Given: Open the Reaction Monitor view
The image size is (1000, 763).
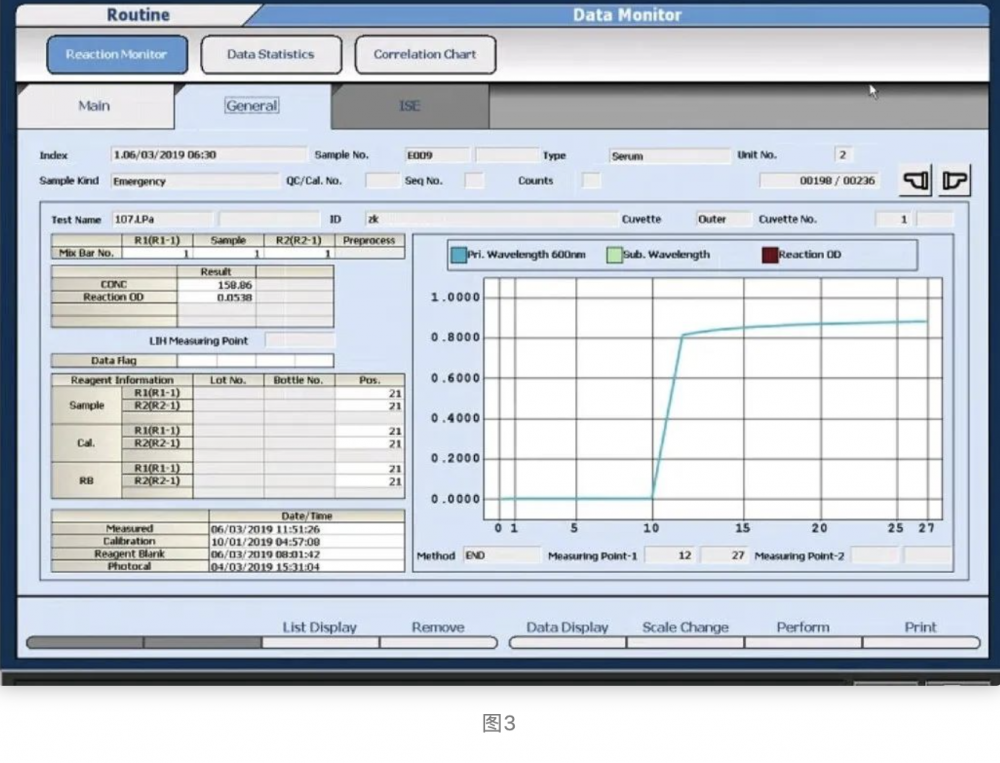Looking at the screenshot, I should pos(117,55).
